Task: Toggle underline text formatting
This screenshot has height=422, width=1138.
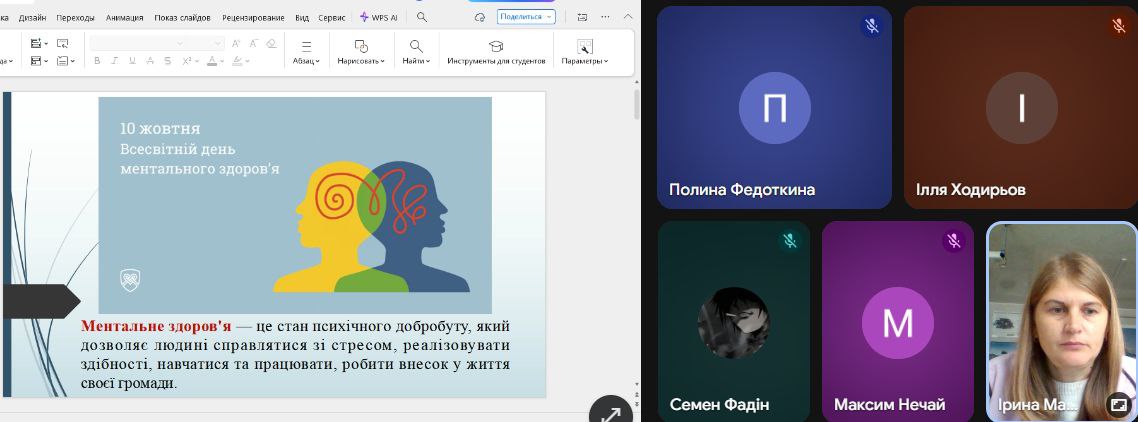Action: pyautogui.click(x=132, y=61)
